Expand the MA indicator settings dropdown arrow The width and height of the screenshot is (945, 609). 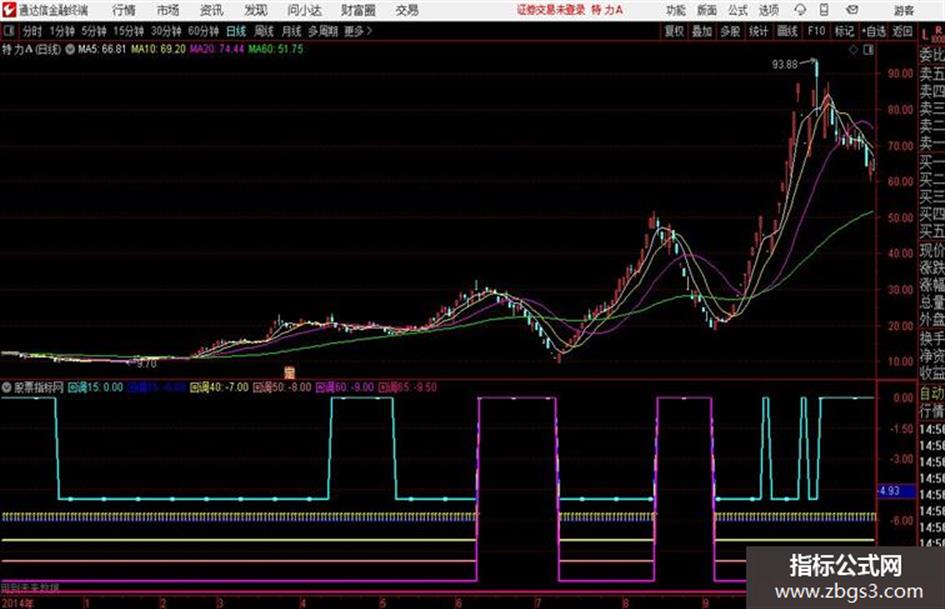70,49
